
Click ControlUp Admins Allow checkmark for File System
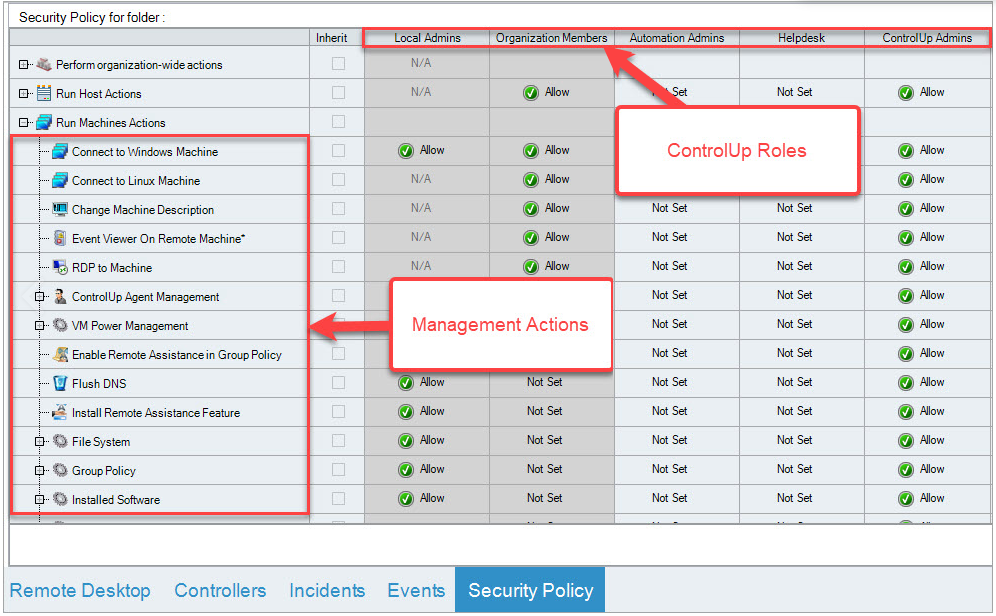[x=906, y=441]
